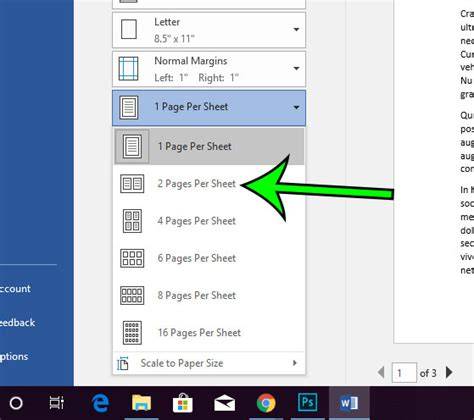Select the 1 Page Per Sheet menu entry
The height and width of the screenshot is (420, 474).
[x=209, y=146]
